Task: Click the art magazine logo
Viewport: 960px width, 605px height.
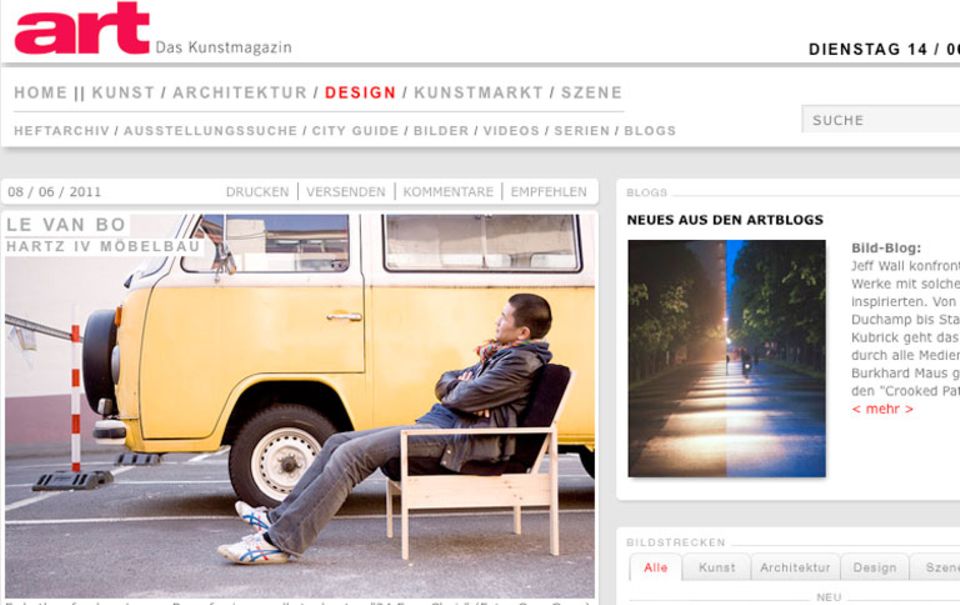Action: [82, 28]
